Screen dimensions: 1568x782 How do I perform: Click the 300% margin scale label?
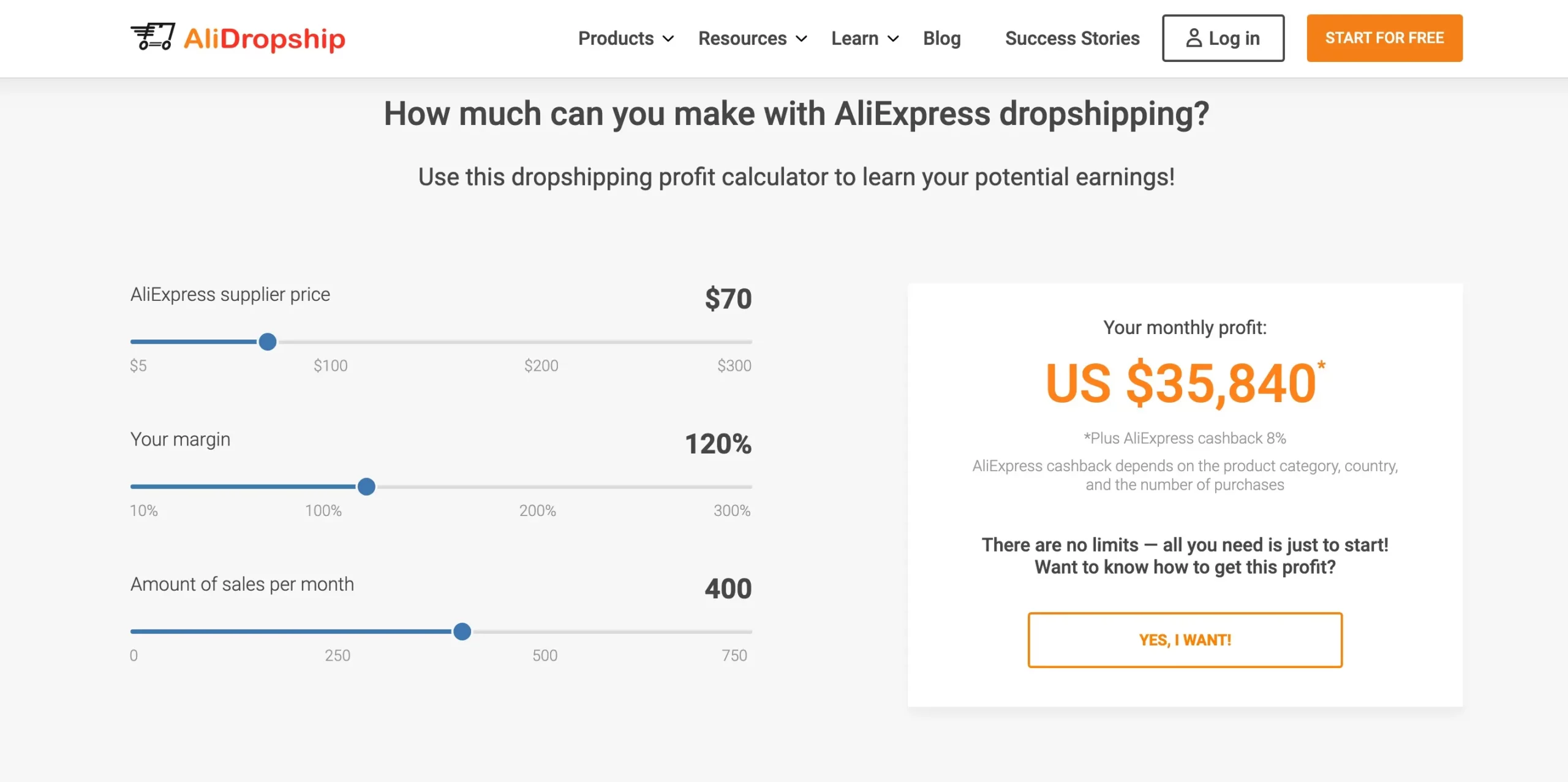pyautogui.click(x=731, y=509)
